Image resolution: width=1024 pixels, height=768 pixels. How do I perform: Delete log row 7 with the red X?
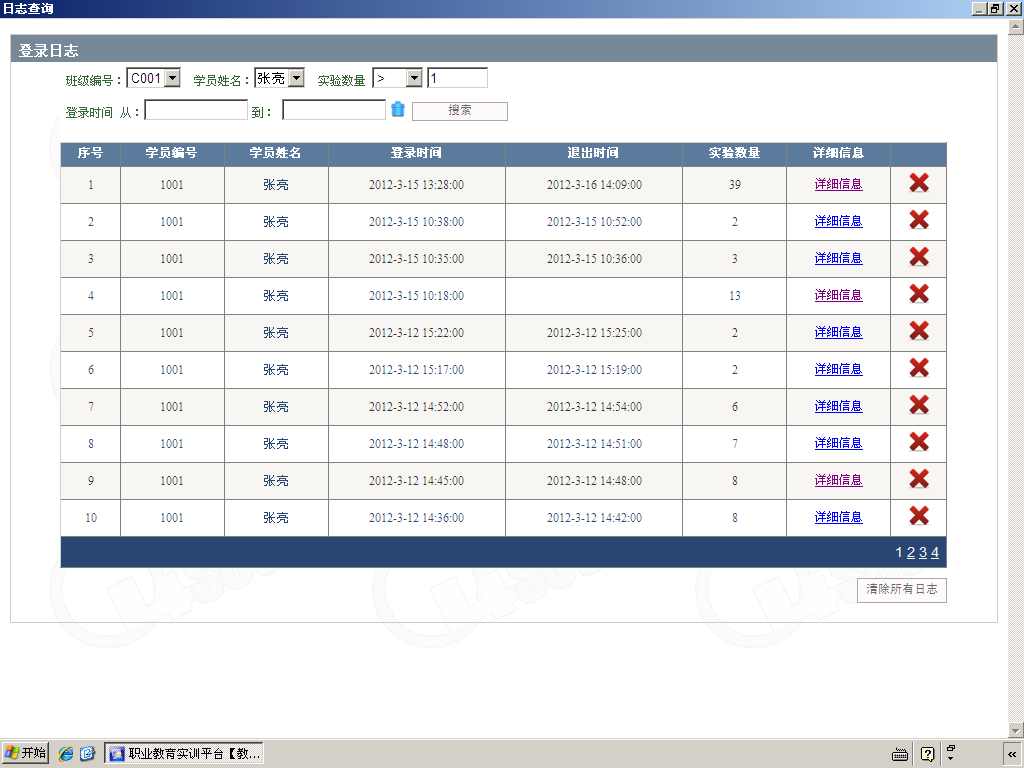pos(918,406)
